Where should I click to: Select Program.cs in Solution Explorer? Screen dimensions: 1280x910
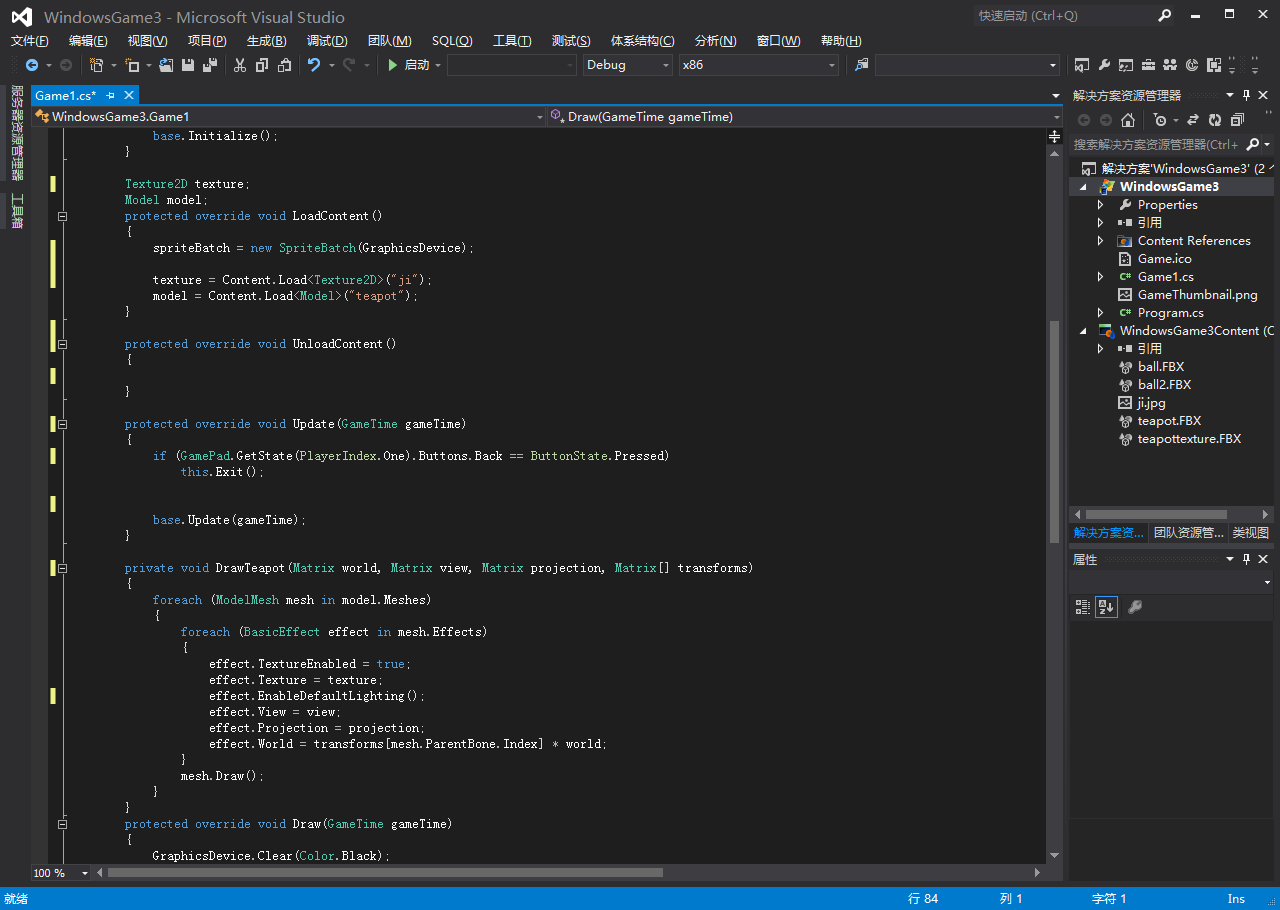tap(1170, 313)
